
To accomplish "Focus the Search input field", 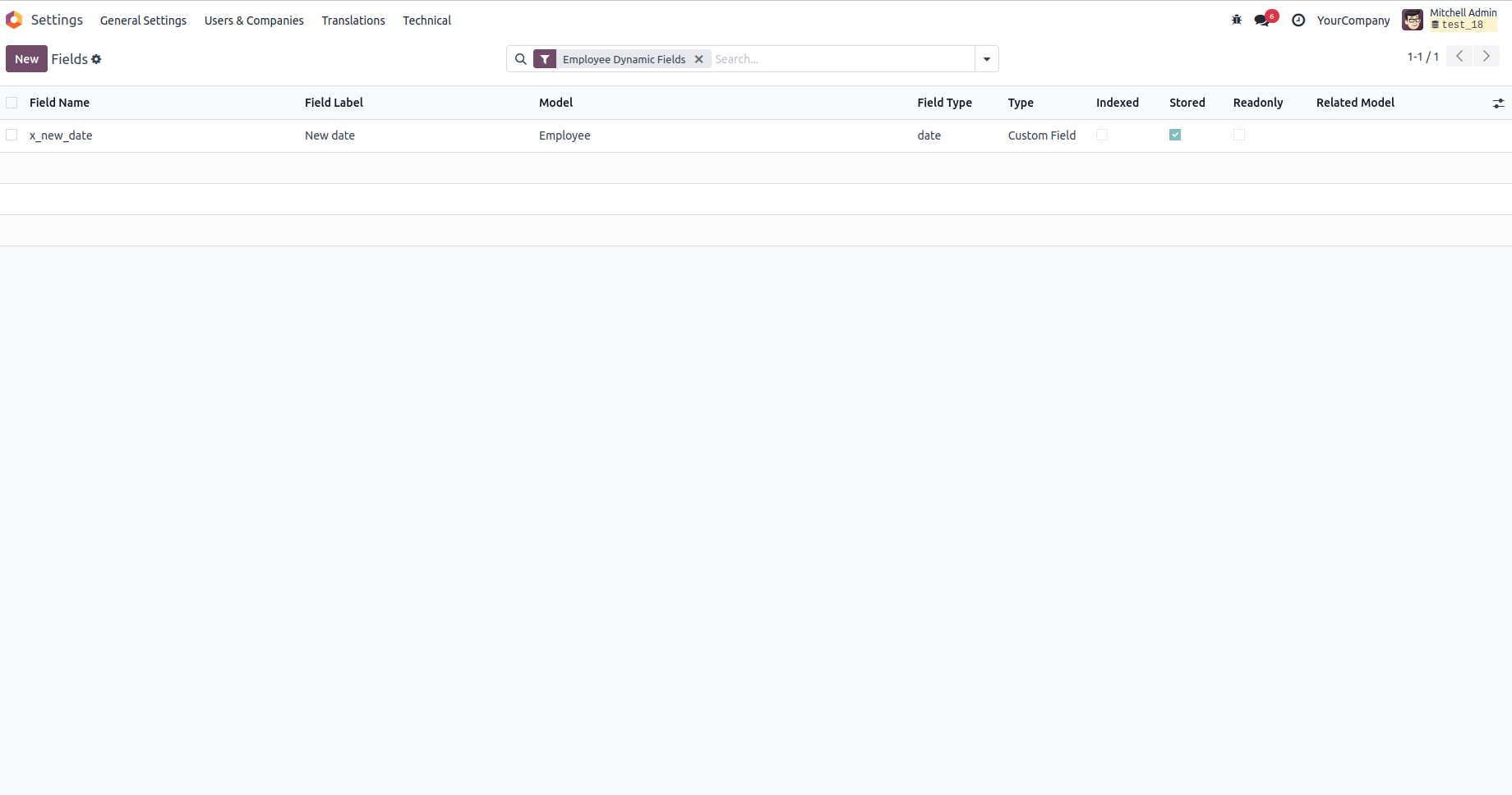I will 841,59.
